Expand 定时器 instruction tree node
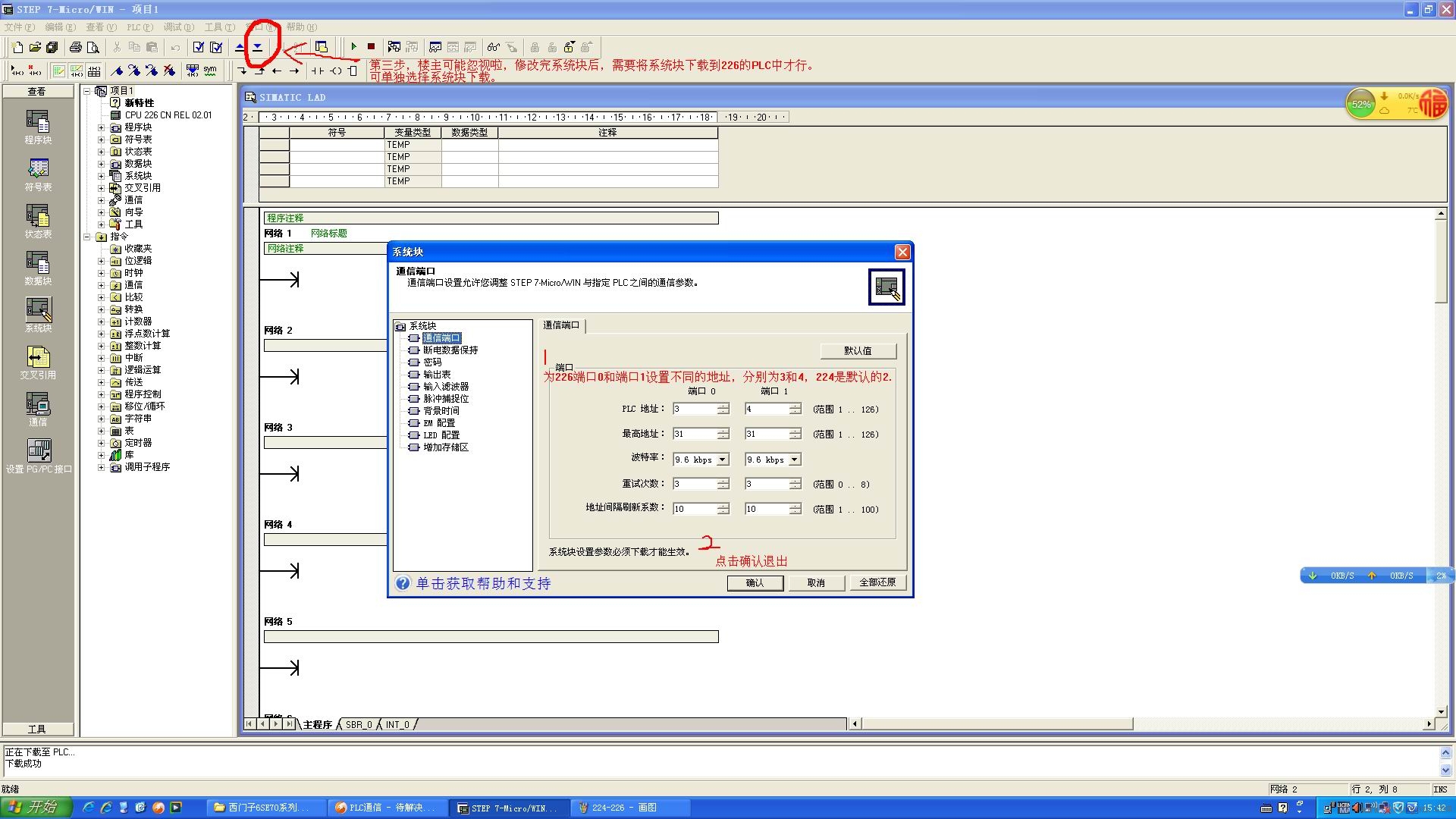Screen dimensions: 1456x819 click(x=101, y=443)
